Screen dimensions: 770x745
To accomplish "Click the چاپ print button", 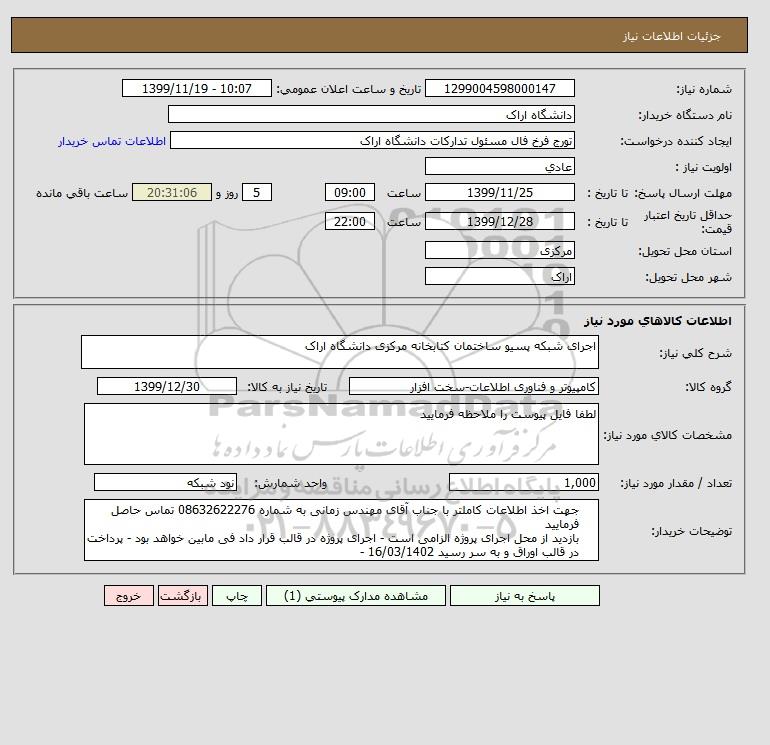I will [x=237, y=596].
